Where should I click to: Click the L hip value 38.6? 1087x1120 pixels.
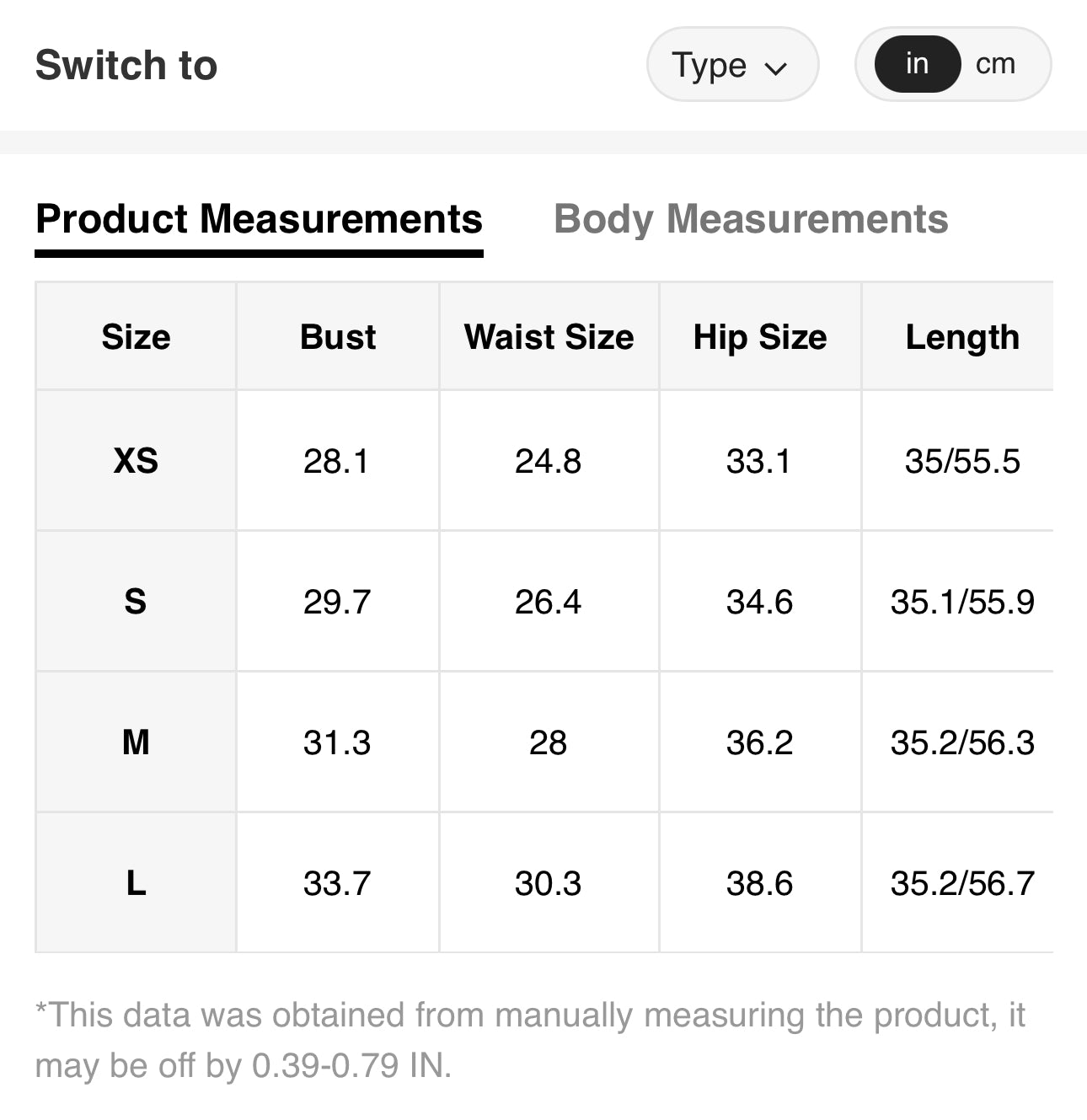(x=759, y=883)
